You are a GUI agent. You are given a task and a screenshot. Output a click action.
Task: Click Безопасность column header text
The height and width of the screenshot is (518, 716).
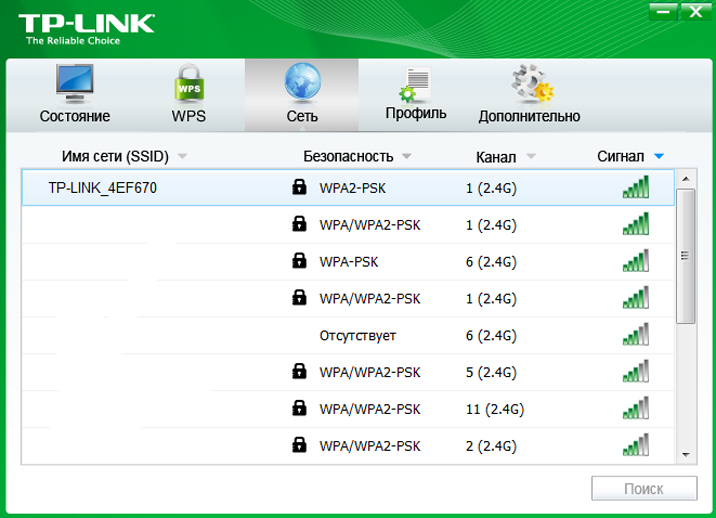click(x=348, y=157)
